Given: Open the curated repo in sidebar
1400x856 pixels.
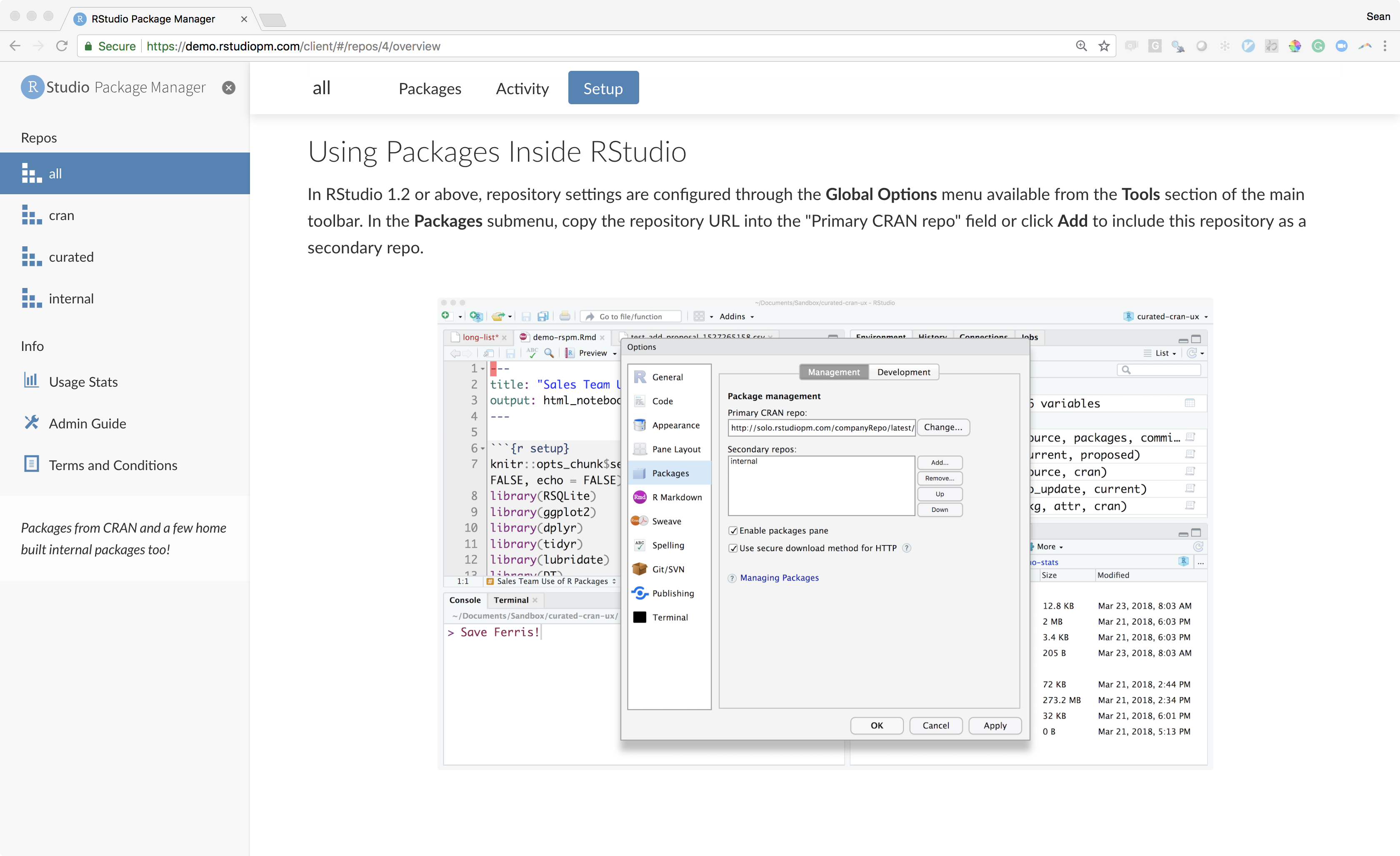Looking at the screenshot, I should (70, 257).
